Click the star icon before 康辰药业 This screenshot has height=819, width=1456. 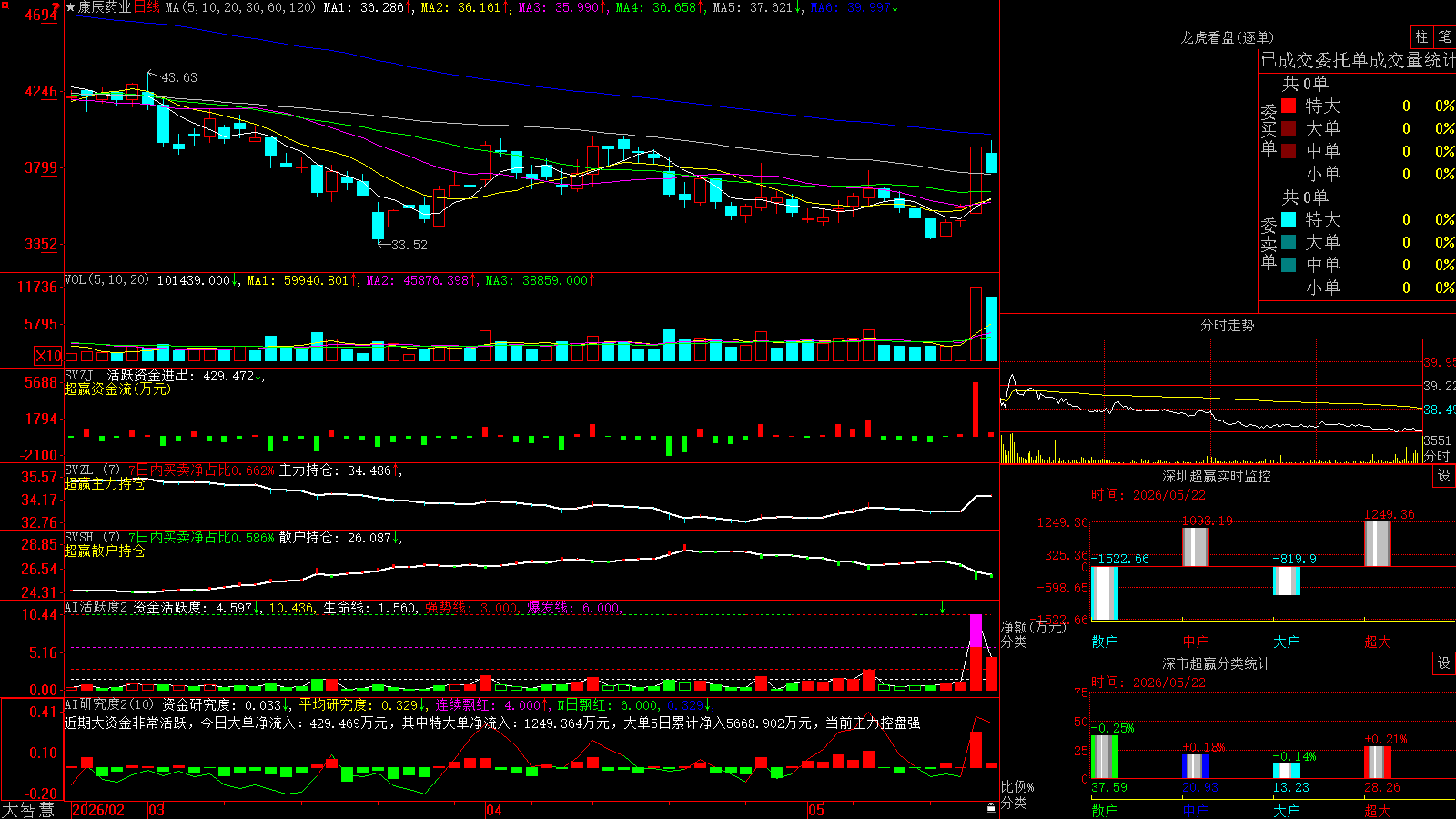(x=70, y=7)
